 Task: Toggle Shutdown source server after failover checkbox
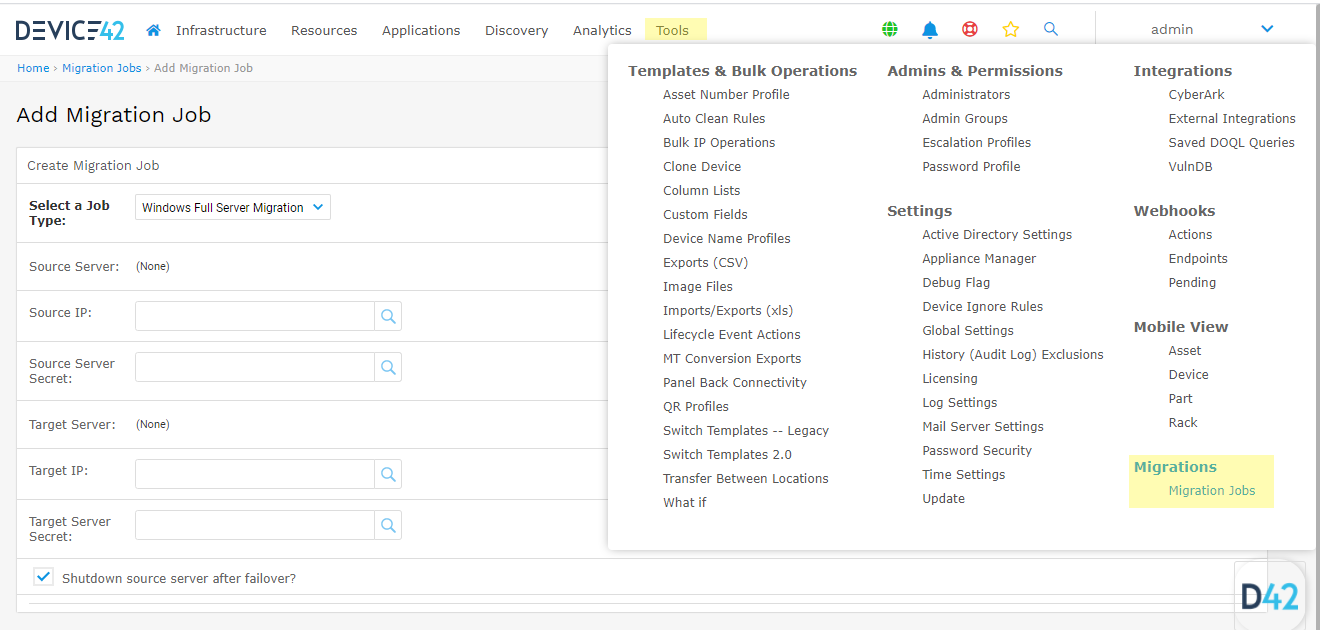click(43, 577)
